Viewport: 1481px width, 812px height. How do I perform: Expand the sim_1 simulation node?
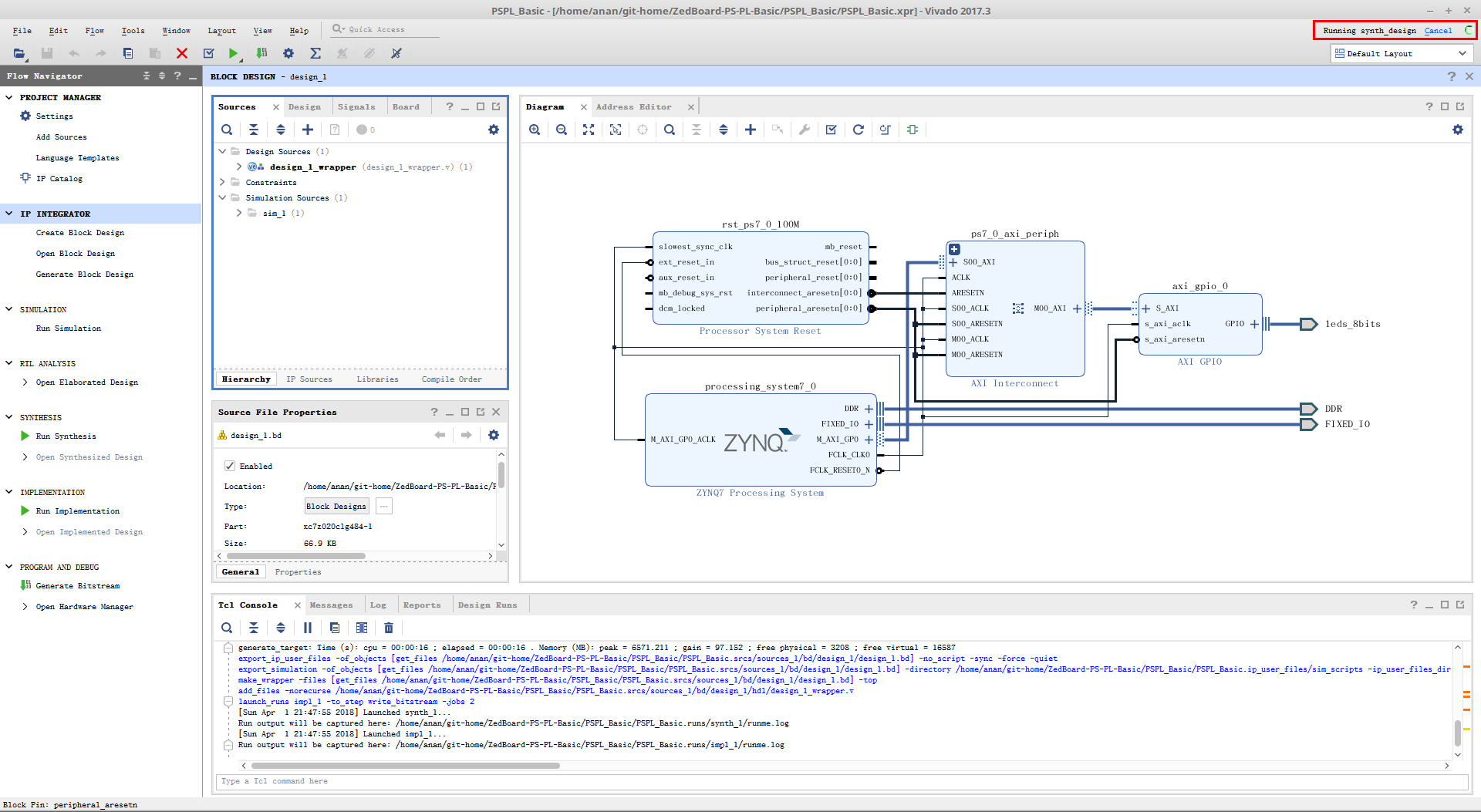tap(239, 214)
